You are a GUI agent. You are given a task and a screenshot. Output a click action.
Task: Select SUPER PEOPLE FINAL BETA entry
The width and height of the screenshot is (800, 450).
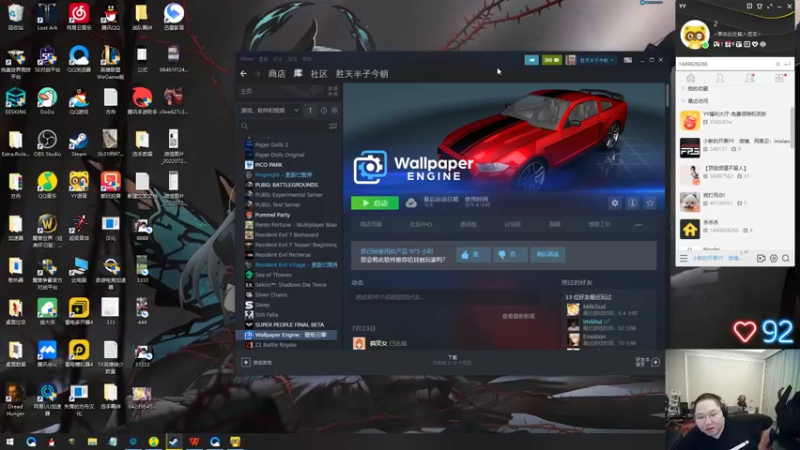pos(290,324)
